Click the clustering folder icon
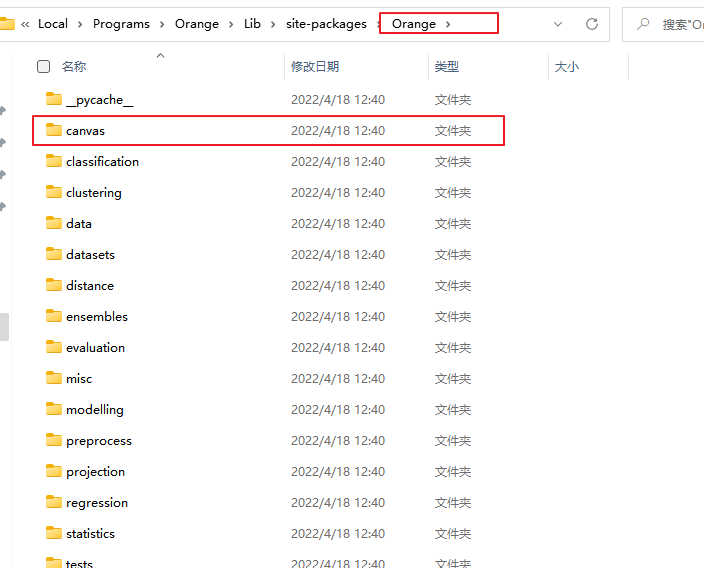 pyautogui.click(x=53, y=192)
